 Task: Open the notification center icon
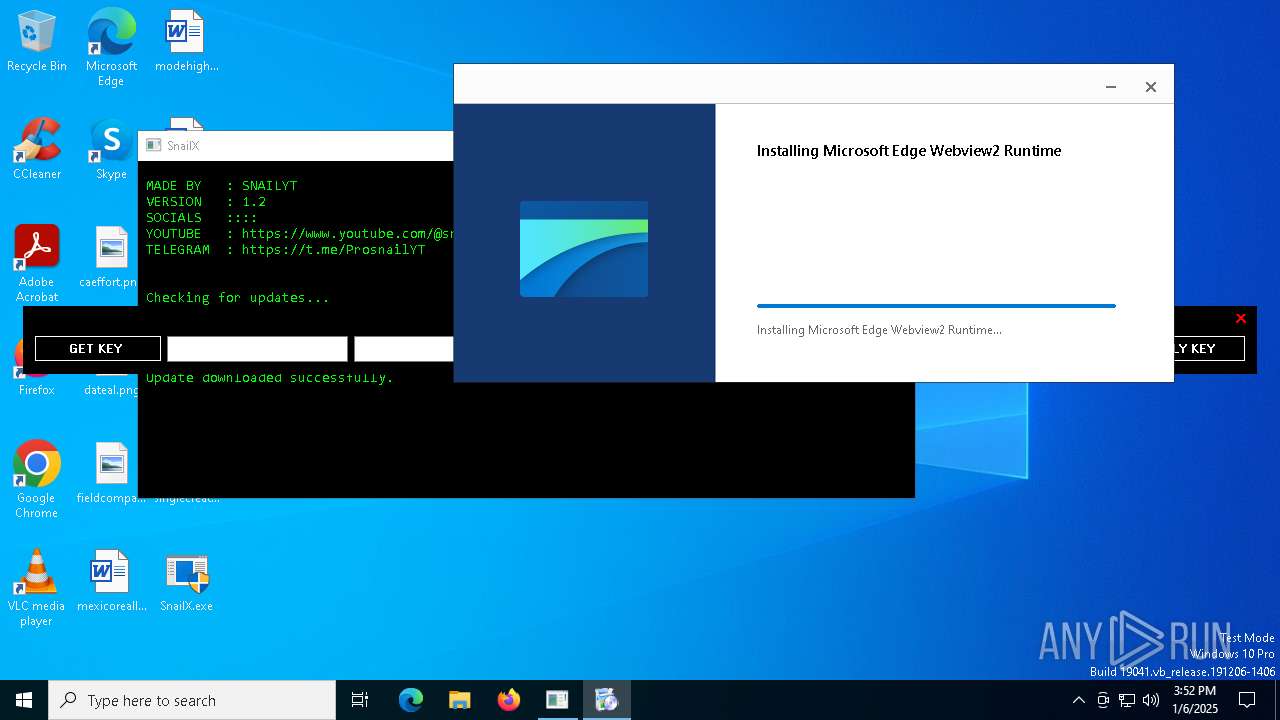(1247, 700)
